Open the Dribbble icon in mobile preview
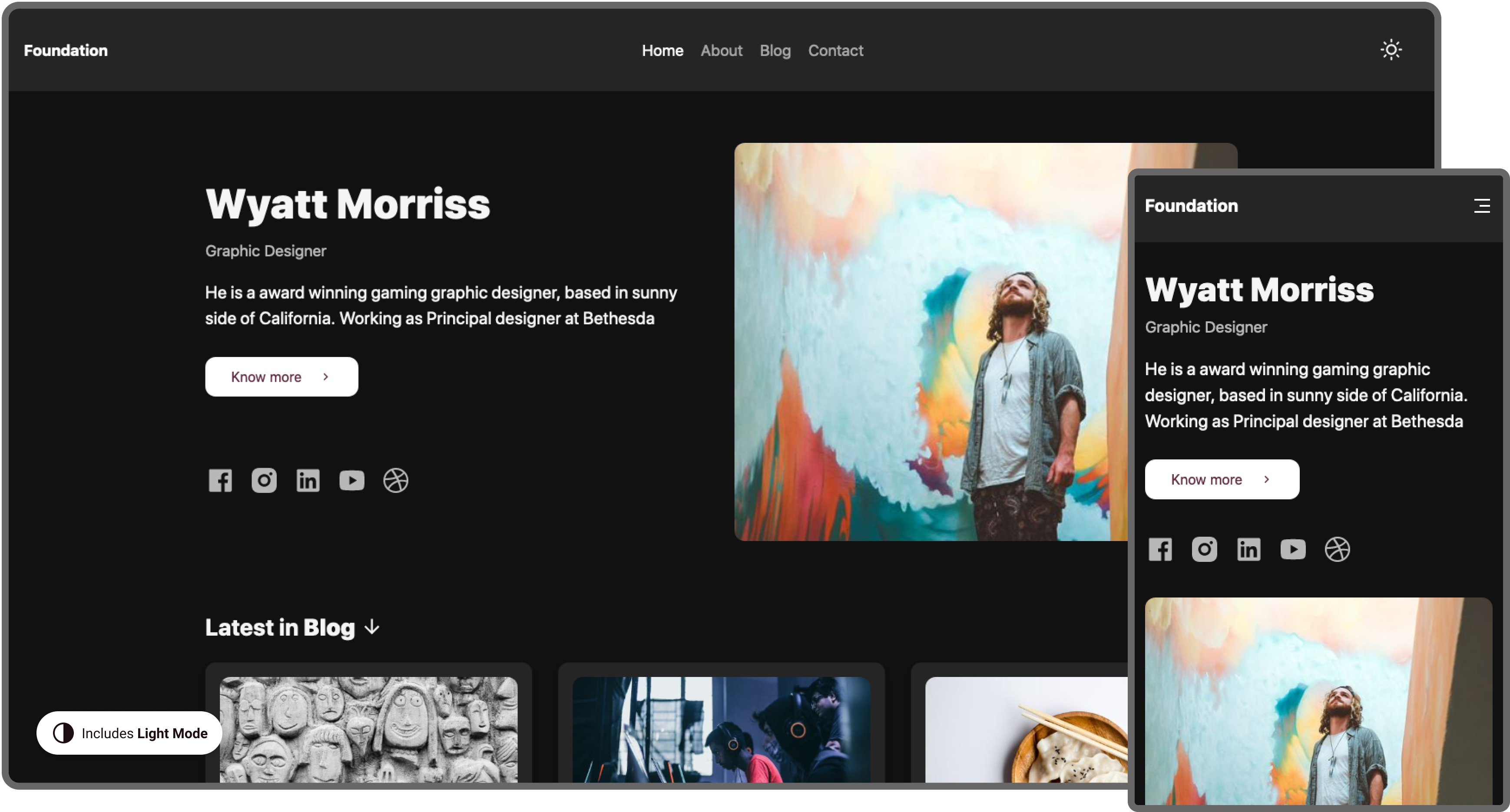 [x=1337, y=550]
